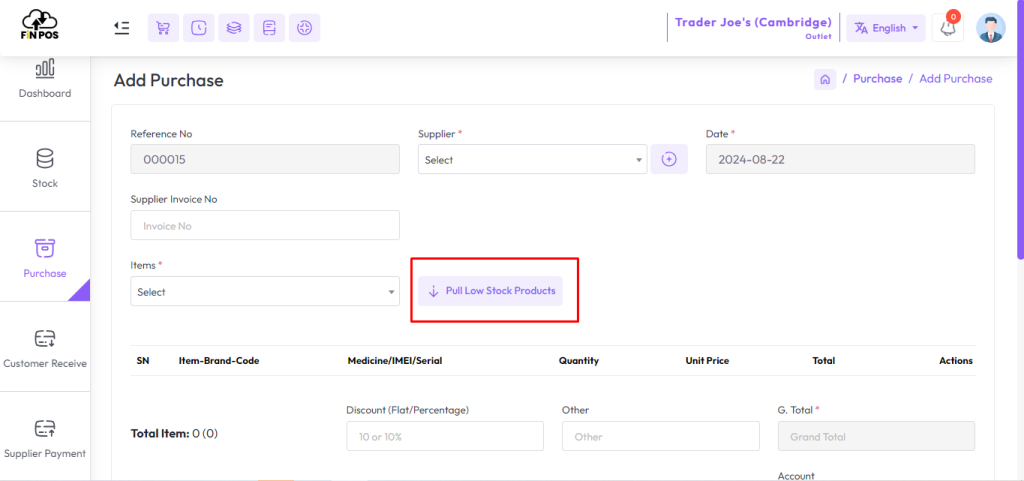This screenshot has height=481, width=1024.
Task: Click the Trader Joe's (Cambridge) outlet name
Action: (753, 22)
